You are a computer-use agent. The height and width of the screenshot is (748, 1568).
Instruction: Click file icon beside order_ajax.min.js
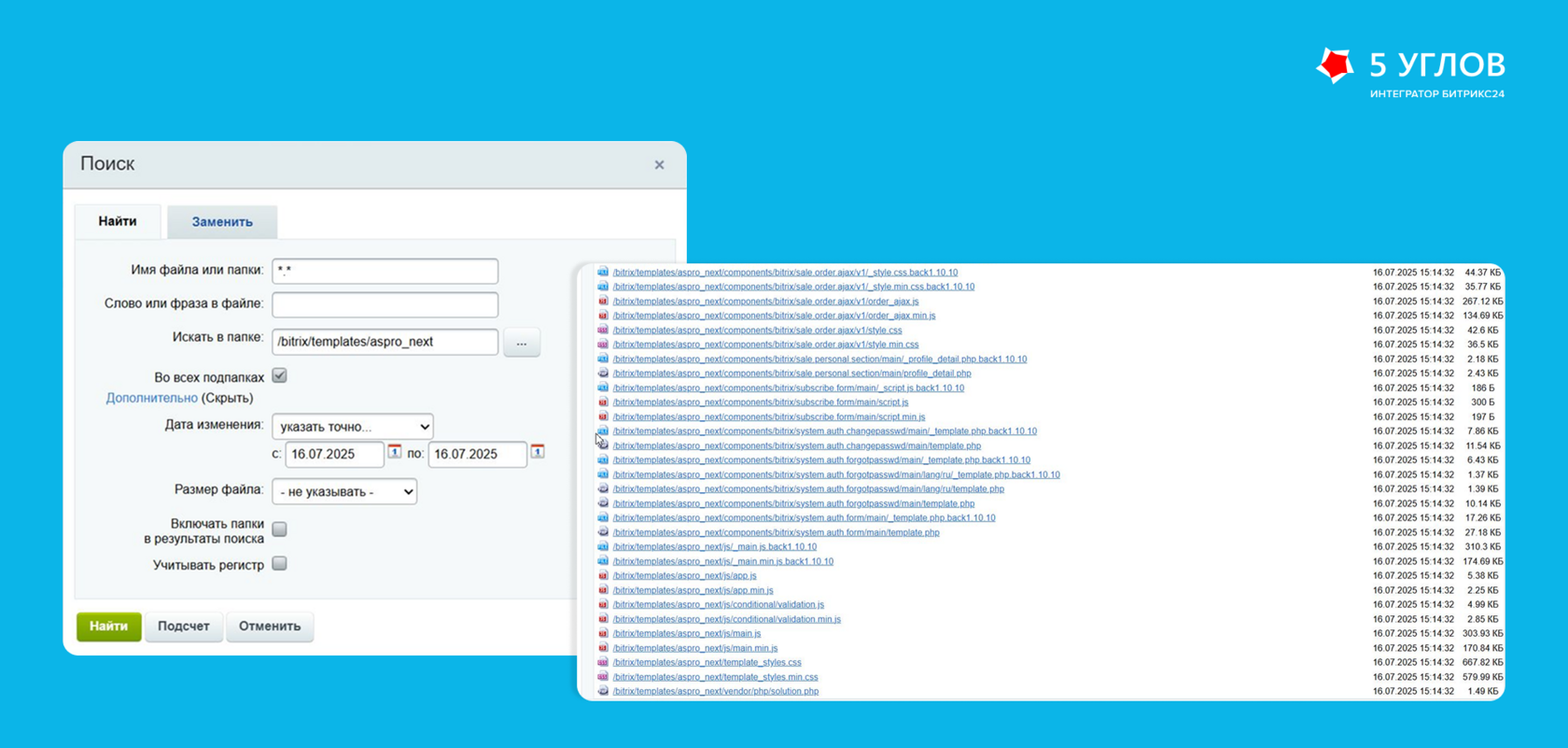(x=603, y=316)
